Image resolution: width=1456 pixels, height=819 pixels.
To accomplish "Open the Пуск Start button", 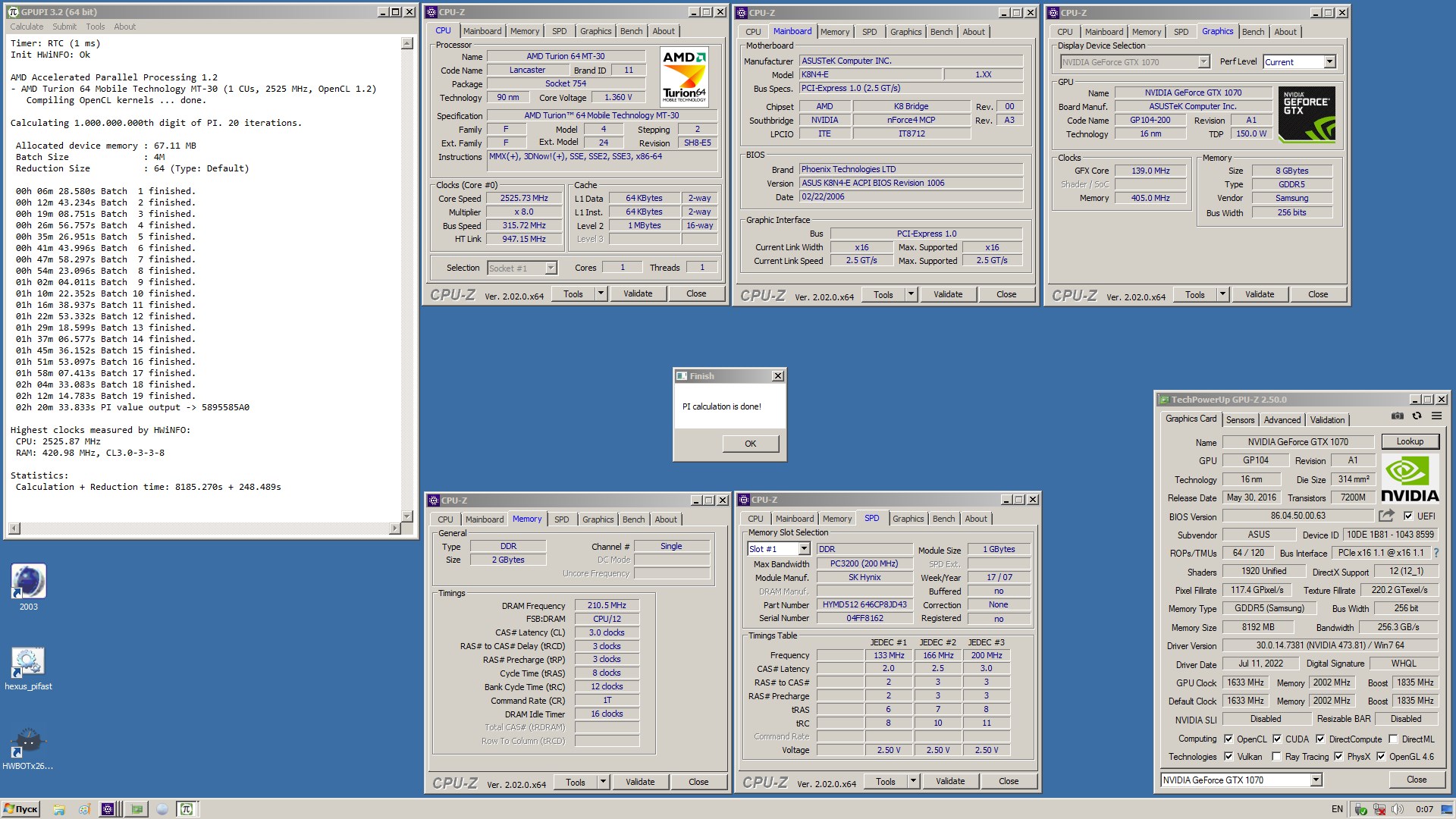I will point(20,809).
